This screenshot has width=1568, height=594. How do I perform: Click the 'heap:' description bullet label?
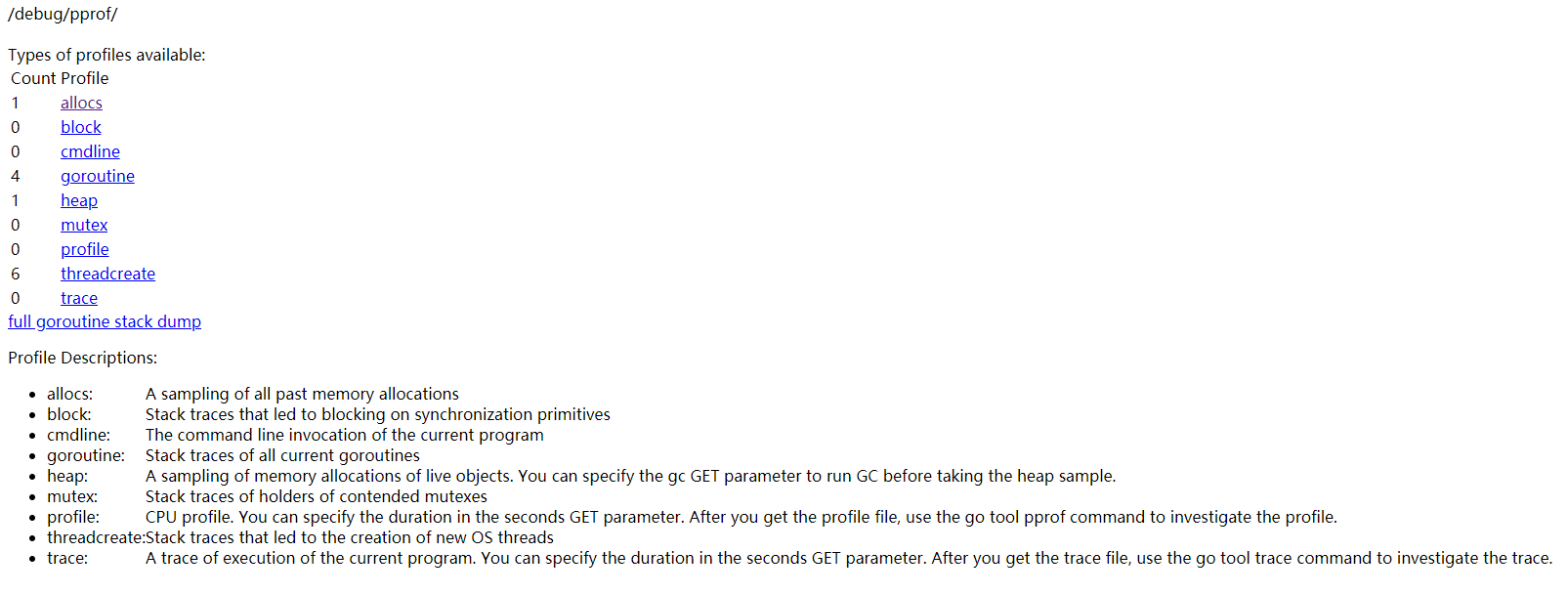[x=67, y=476]
